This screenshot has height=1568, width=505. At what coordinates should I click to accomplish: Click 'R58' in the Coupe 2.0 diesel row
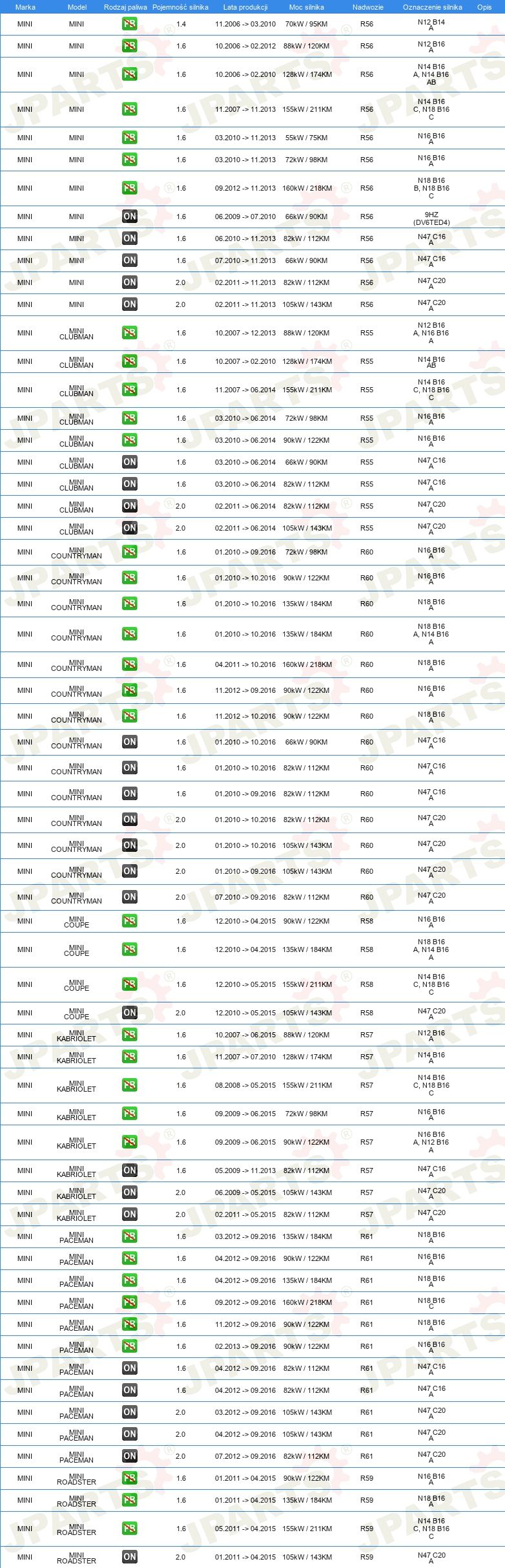[367, 1013]
